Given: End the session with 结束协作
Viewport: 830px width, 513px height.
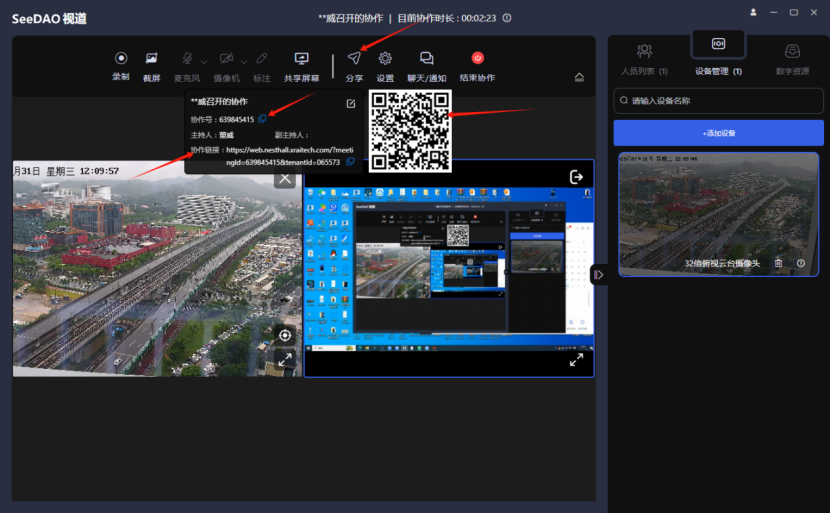Looking at the screenshot, I should click(x=477, y=66).
